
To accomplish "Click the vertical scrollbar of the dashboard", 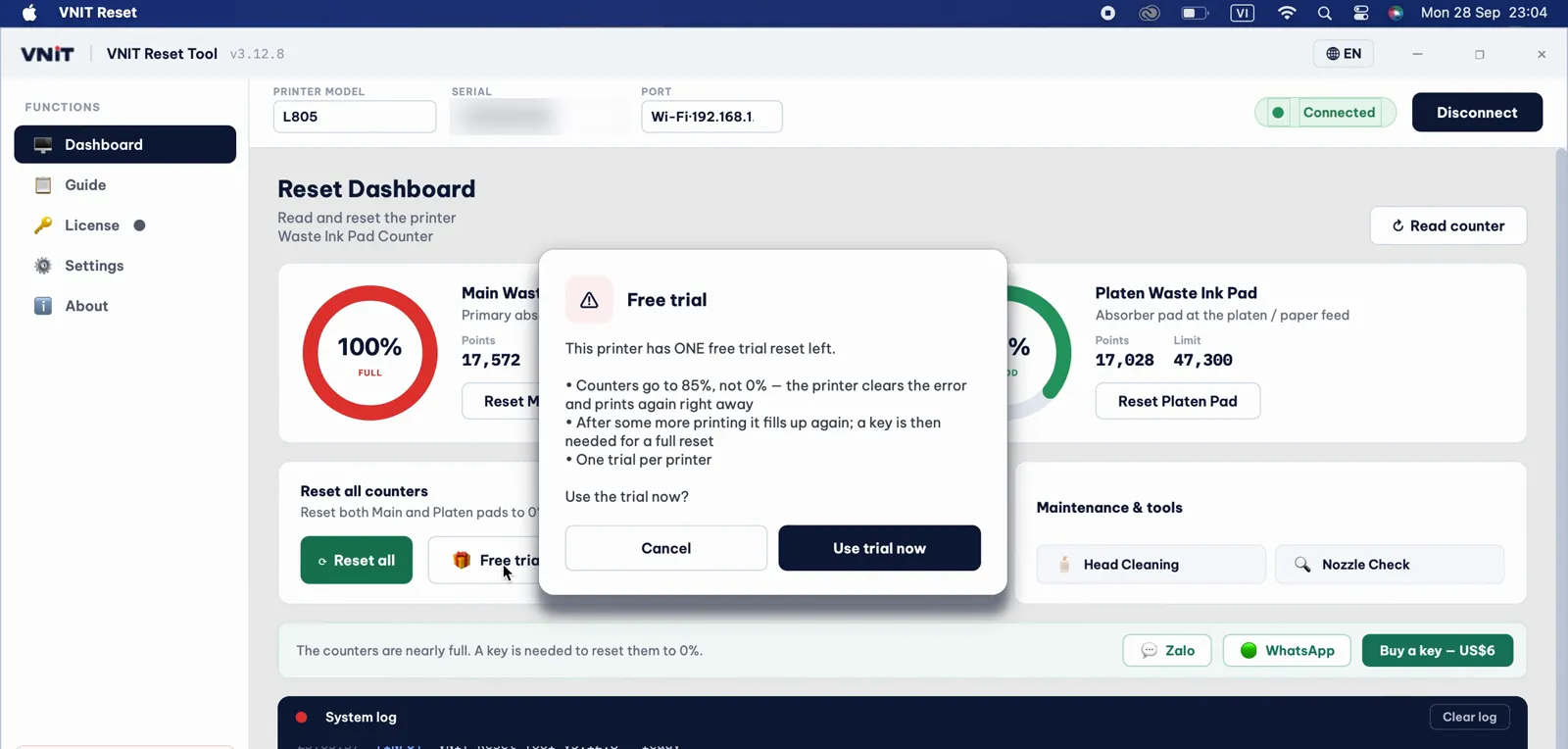I will [x=1561, y=446].
